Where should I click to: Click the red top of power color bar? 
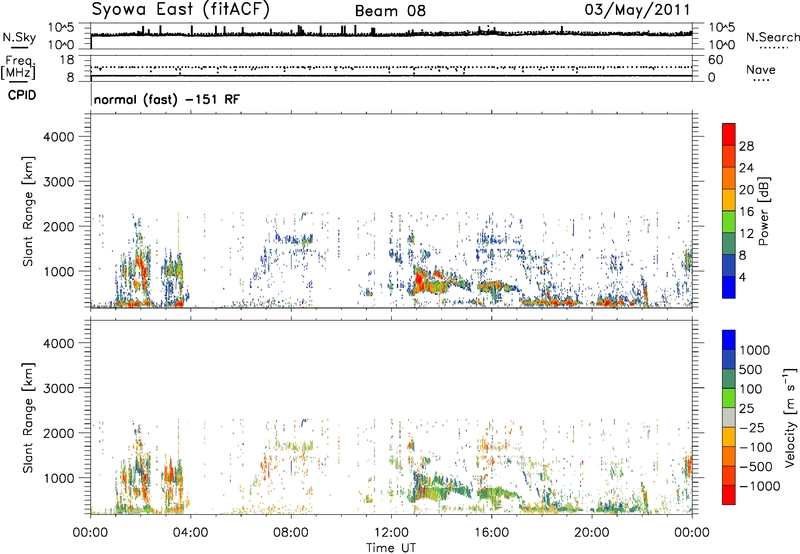point(729,134)
